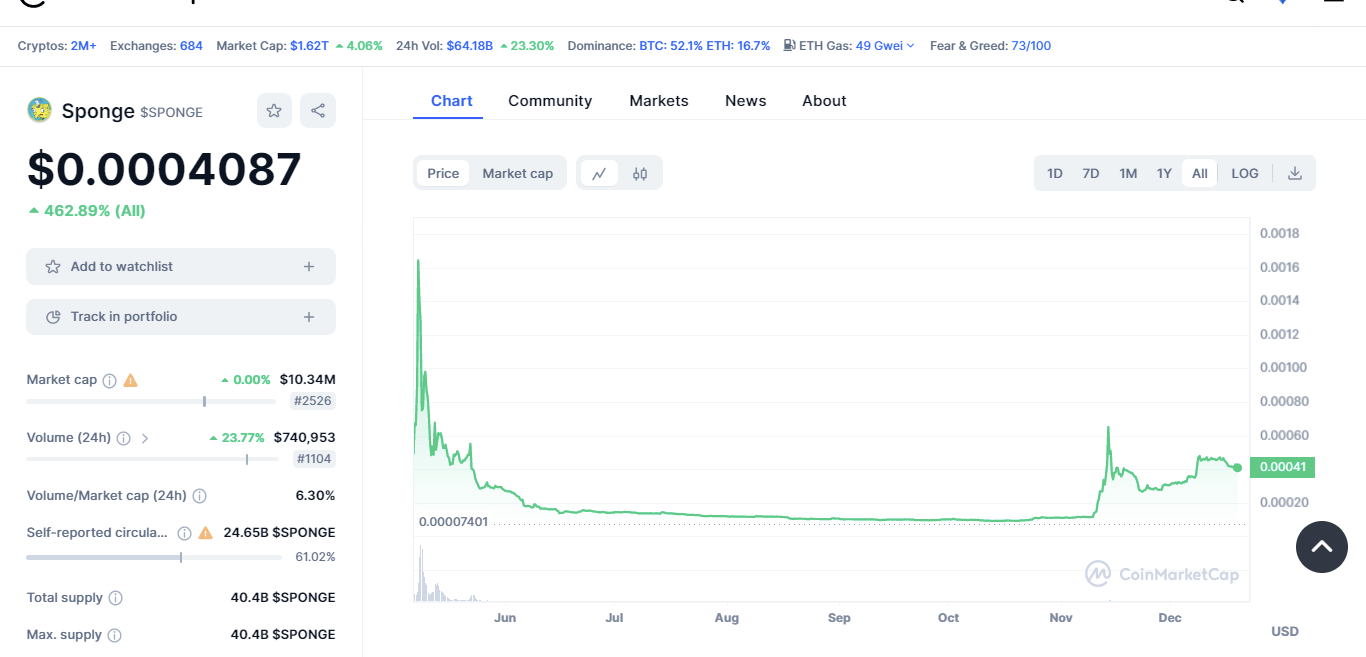The image size is (1366, 657).
Task: Click Total supply info icon
Action: (116, 598)
